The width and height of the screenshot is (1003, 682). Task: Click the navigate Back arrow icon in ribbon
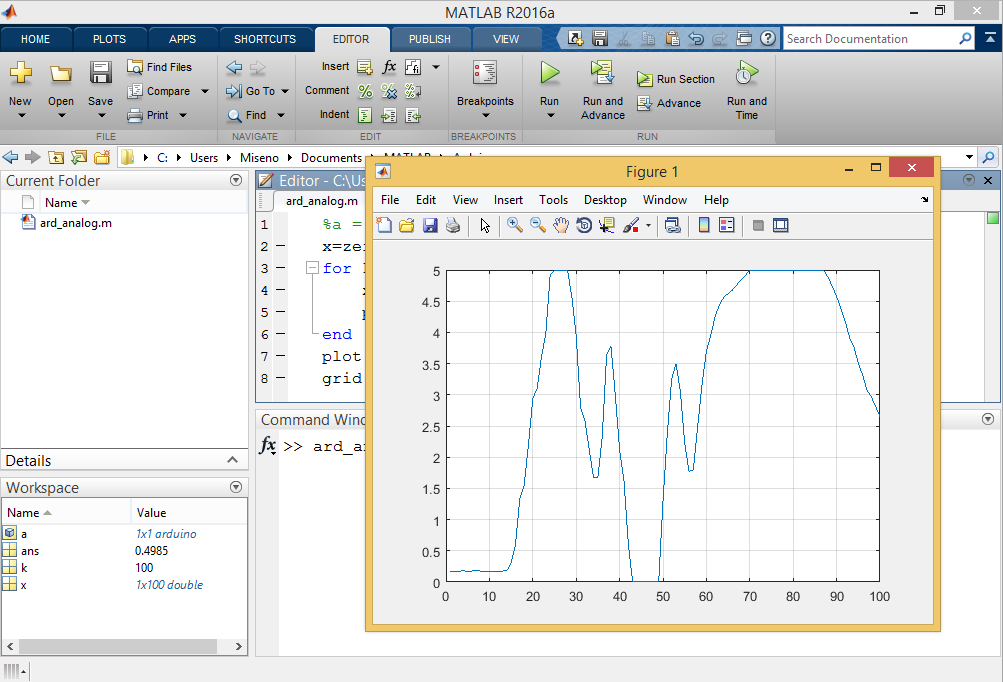(234, 67)
